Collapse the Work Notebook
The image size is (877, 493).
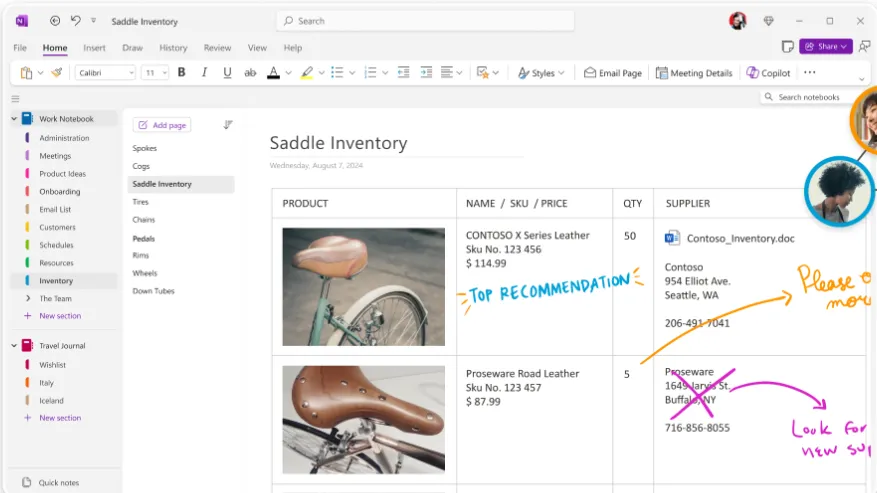[x=14, y=119]
